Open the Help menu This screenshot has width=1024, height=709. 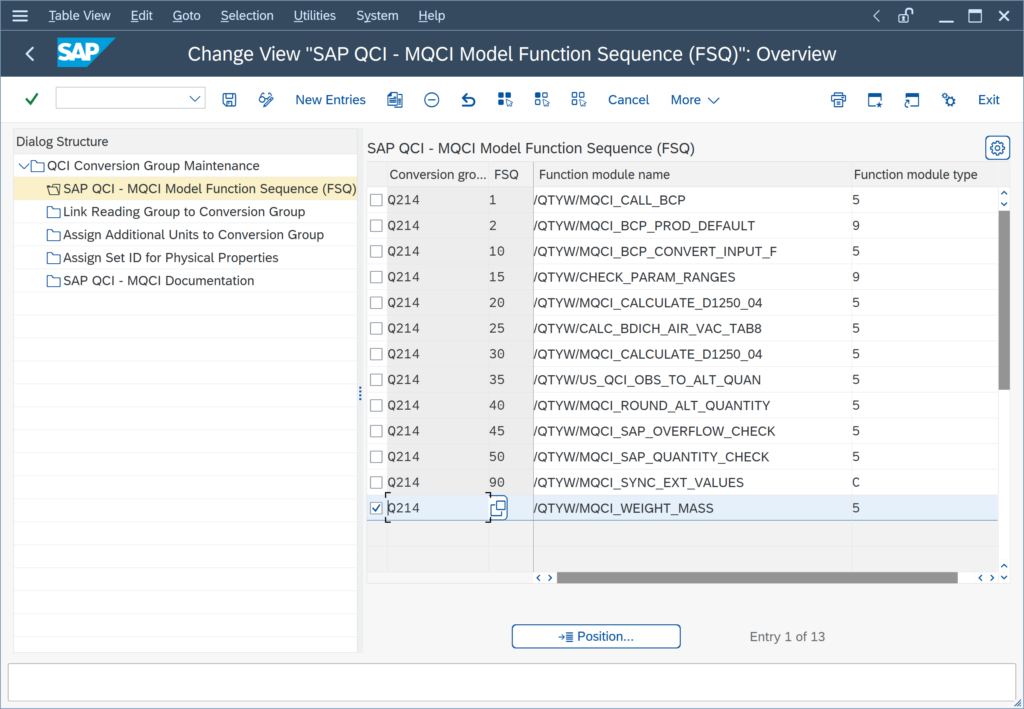point(432,16)
